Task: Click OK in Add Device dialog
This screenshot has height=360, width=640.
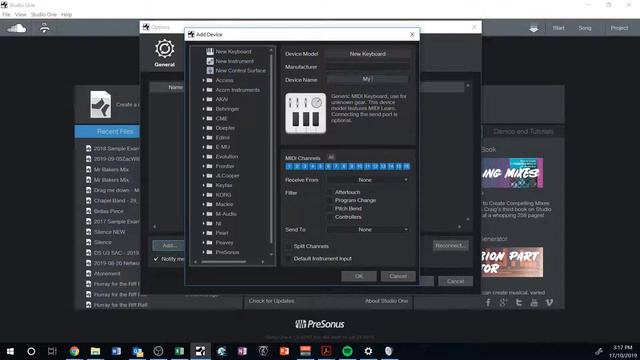Action: (359, 276)
